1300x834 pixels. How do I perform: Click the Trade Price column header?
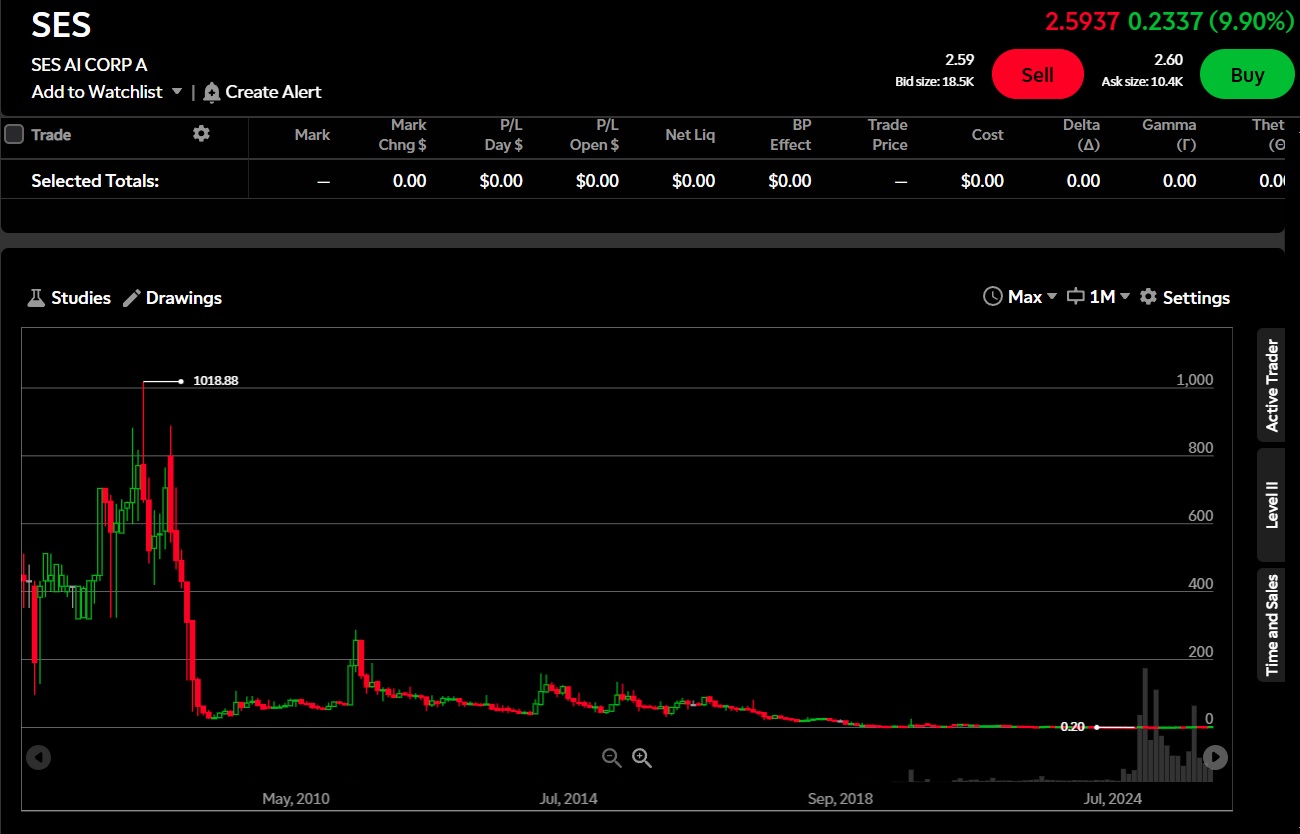[888, 135]
